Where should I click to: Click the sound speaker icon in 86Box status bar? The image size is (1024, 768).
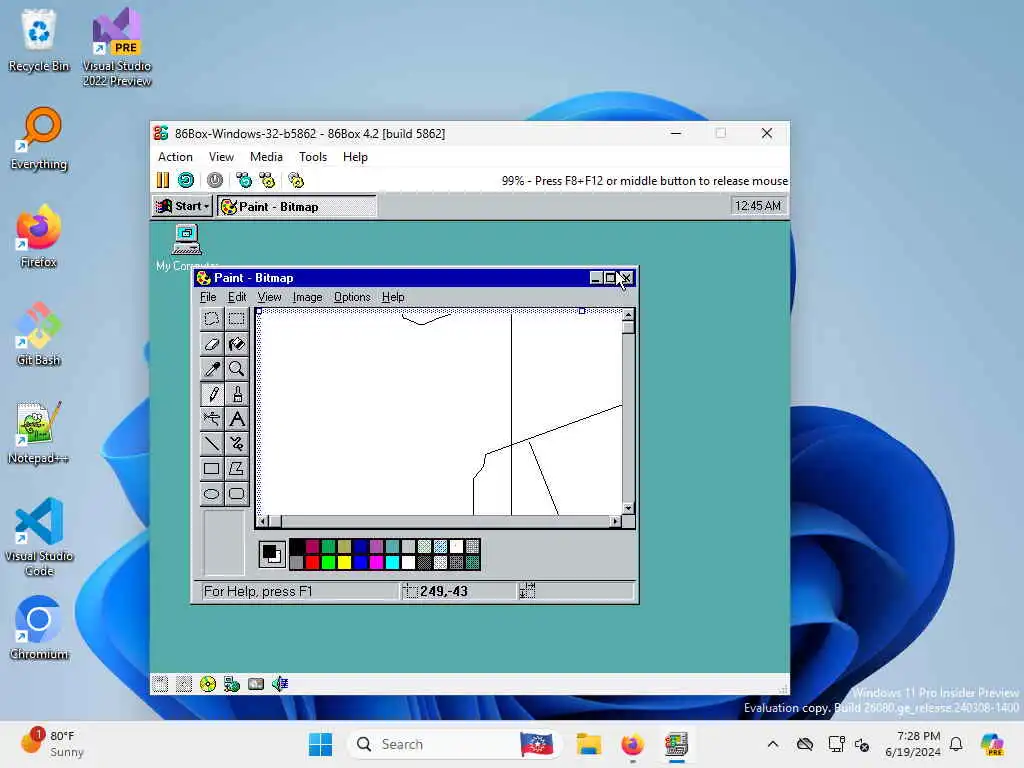pyautogui.click(x=280, y=684)
